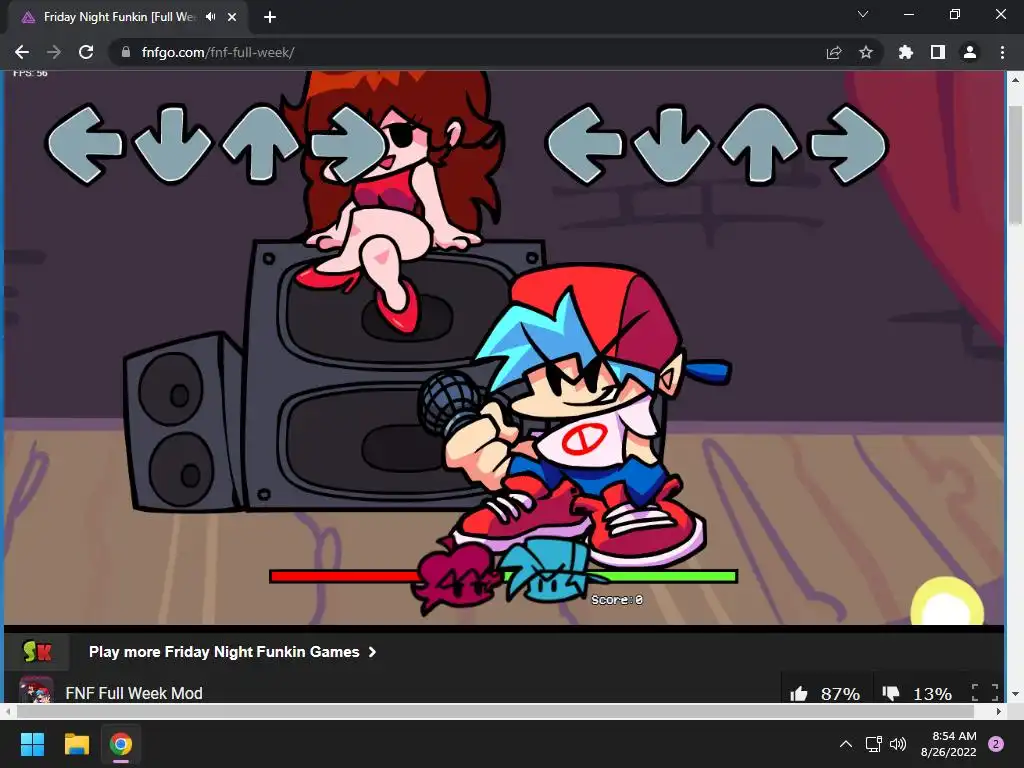
Task: Open Chrome three-dot menu
Action: pos(1002,52)
